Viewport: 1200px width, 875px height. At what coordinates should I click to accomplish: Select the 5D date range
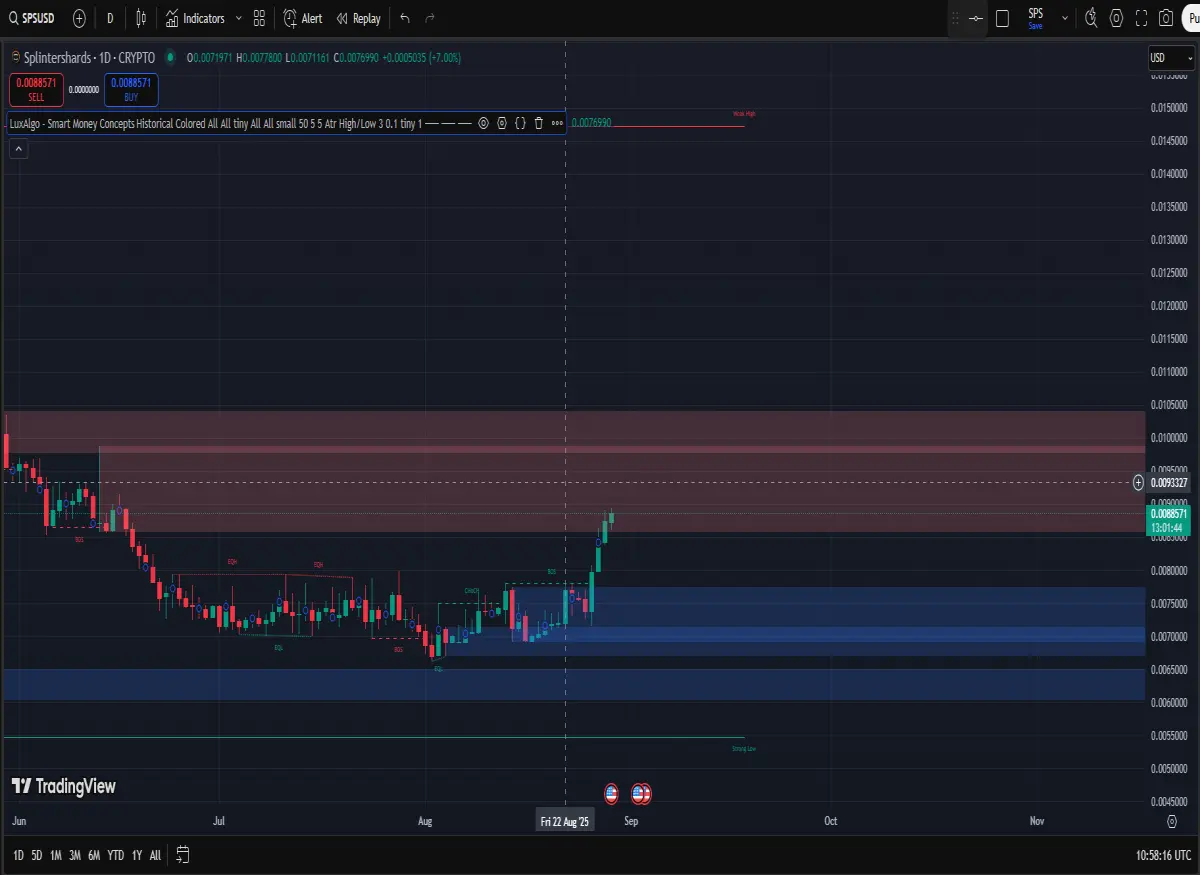point(37,856)
